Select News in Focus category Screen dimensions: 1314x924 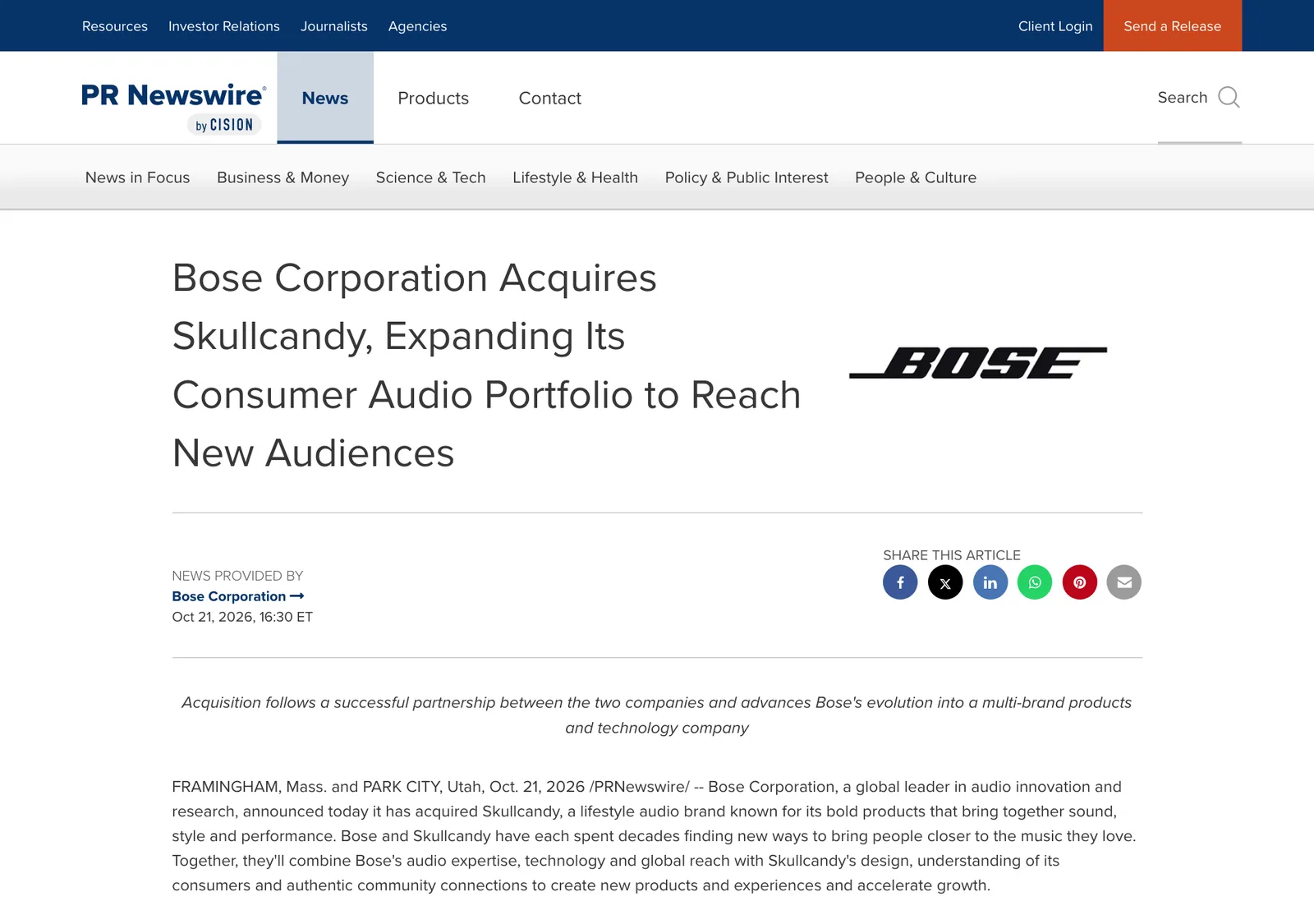[137, 177]
